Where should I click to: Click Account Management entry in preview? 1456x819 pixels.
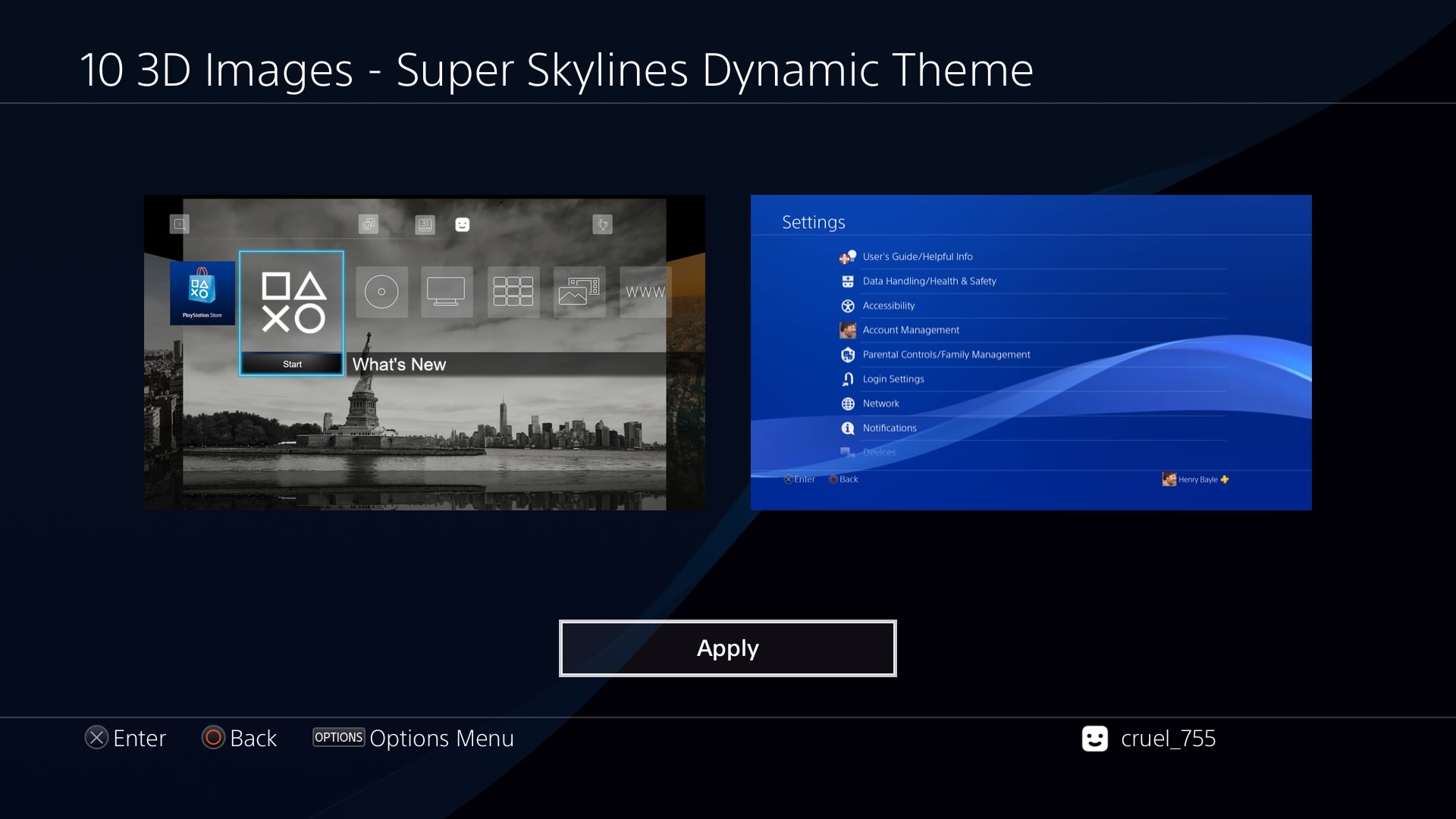pos(910,330)
